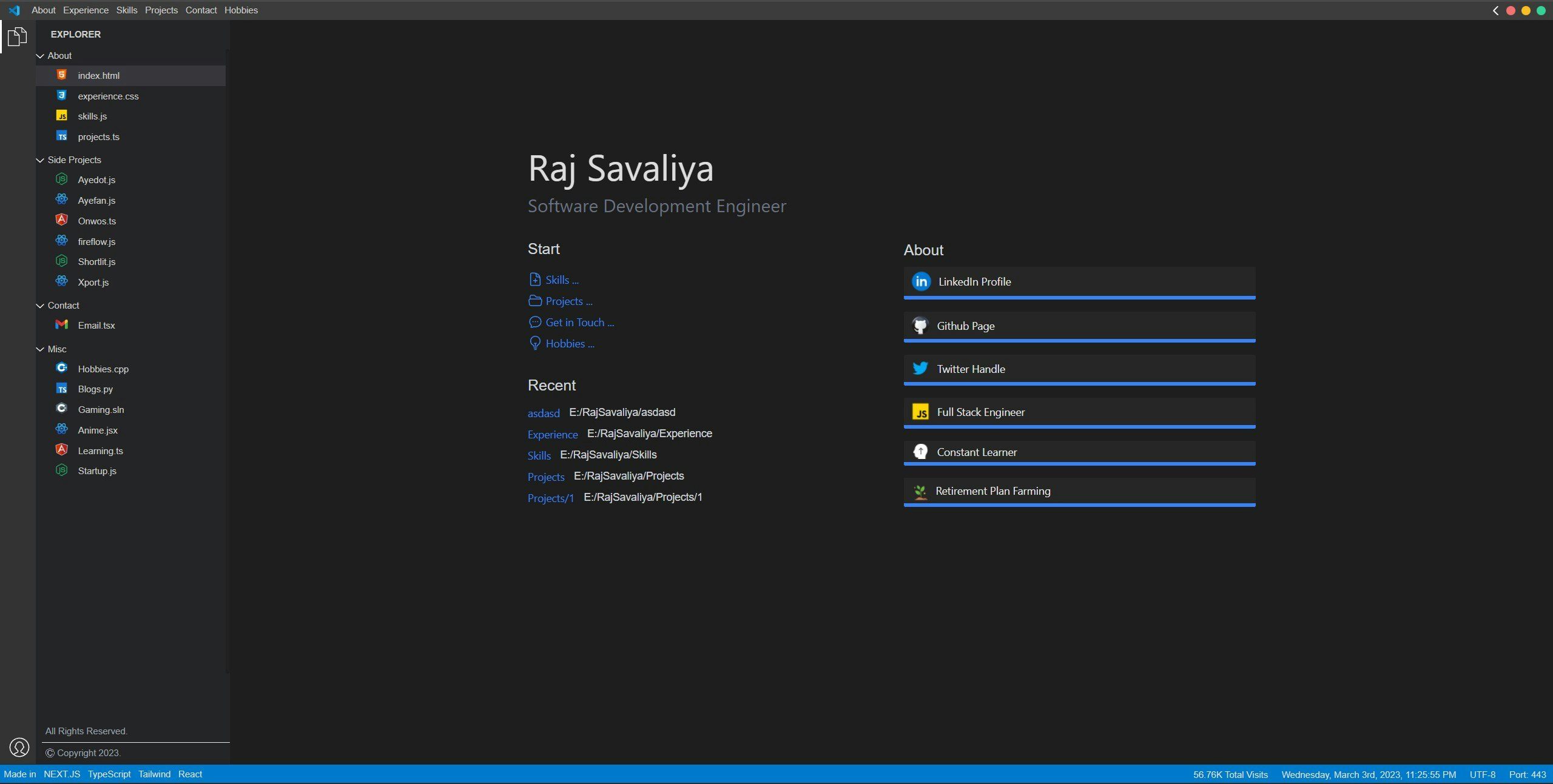Open the Hobbies menu item
The width and height of the screenshot is (1553, 784).
(x=241, y=10)
